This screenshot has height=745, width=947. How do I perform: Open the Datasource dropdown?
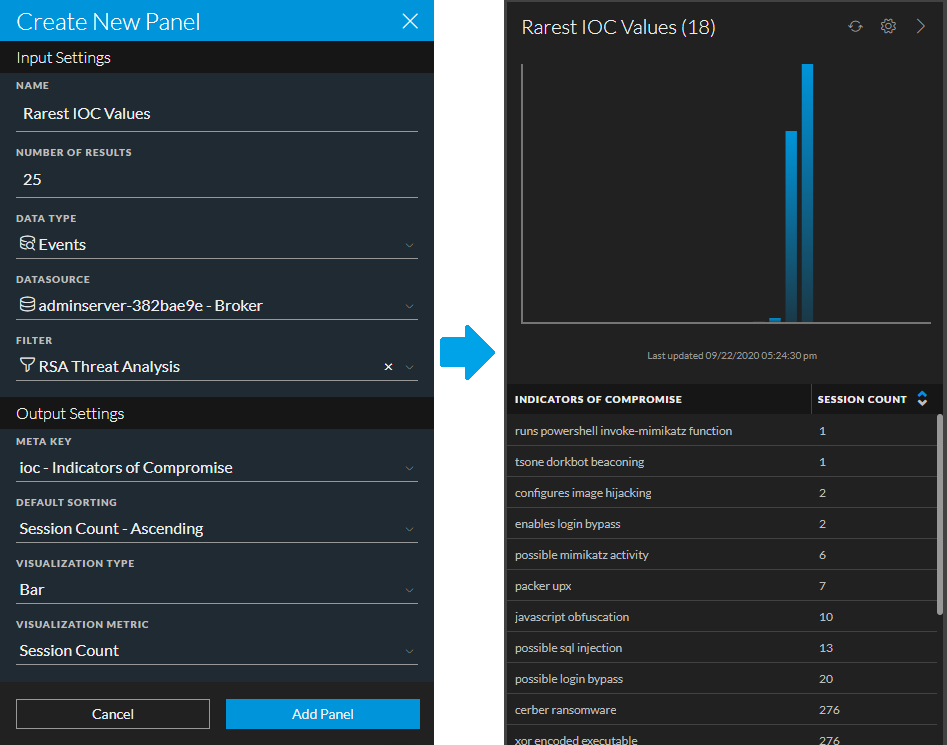(409, 306)
